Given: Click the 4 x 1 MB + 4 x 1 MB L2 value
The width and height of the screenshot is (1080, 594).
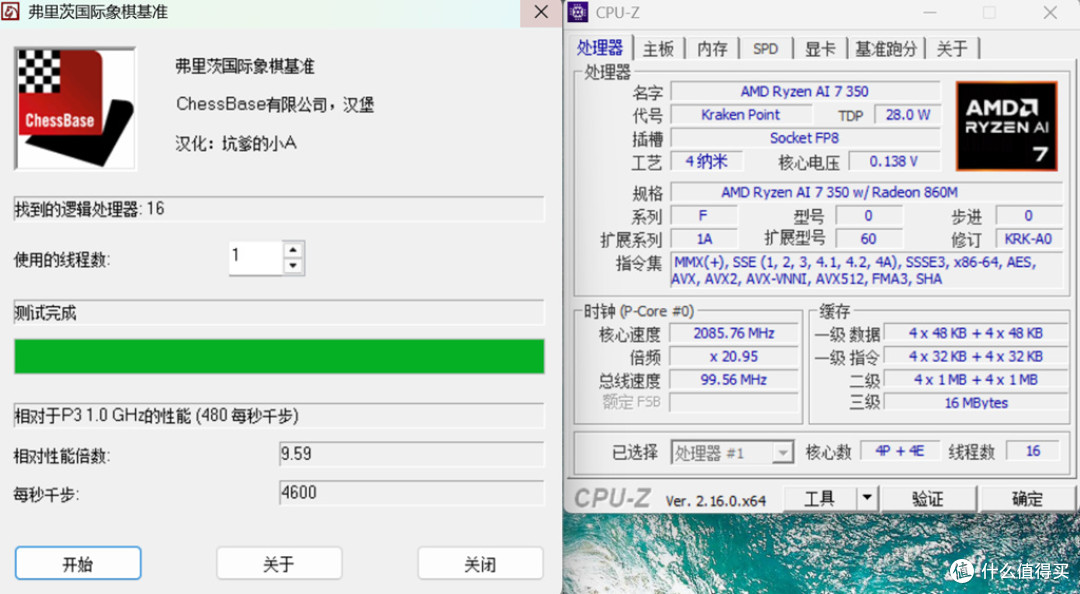Looking at the screenshot, I should (x=975, y=380).
